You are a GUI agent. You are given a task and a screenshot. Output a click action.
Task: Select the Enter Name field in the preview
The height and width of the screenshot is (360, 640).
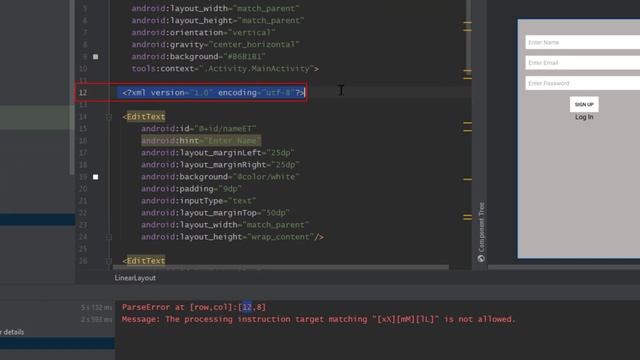pos(582,42)
